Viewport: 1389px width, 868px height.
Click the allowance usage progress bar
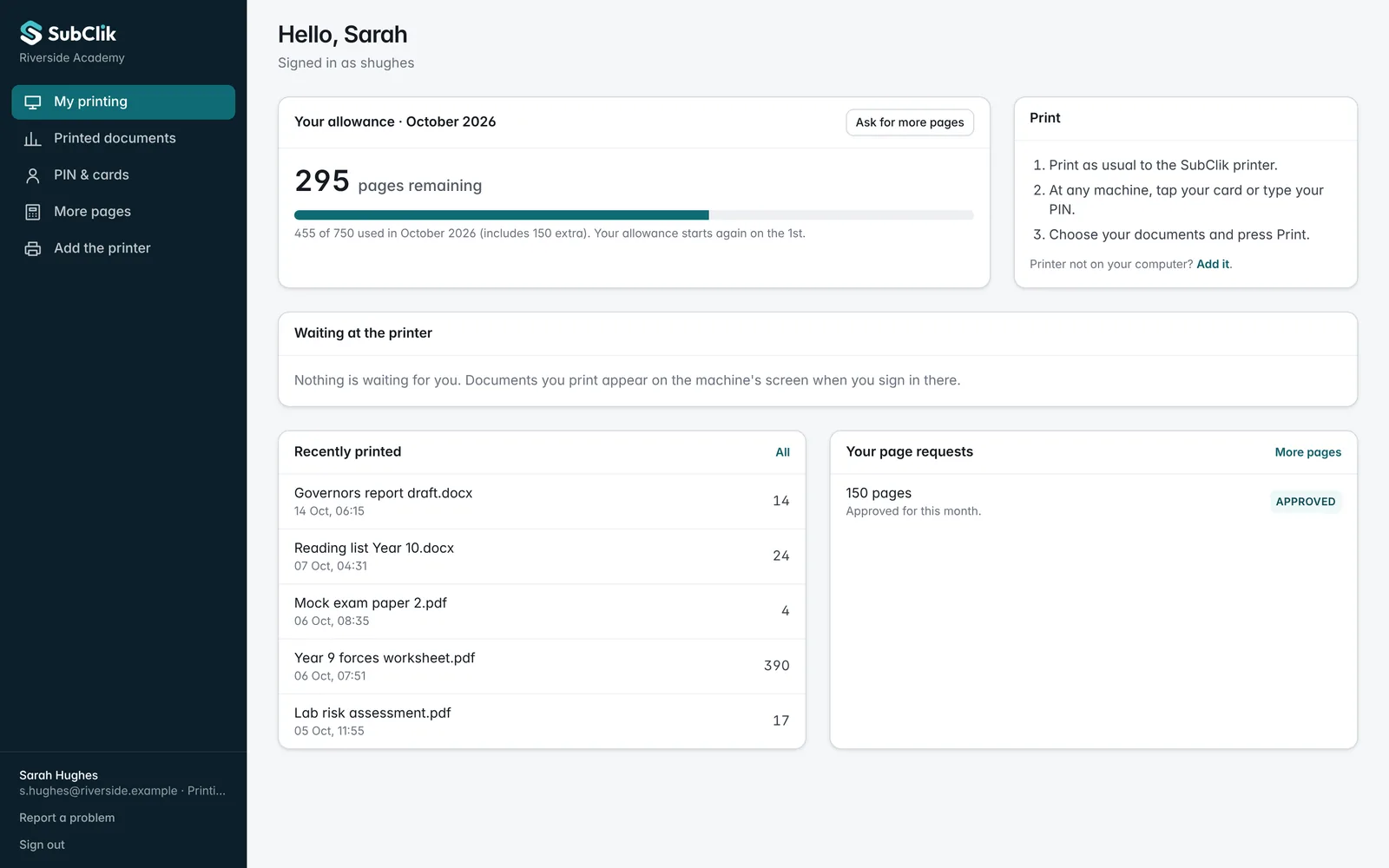click(x=634, y=215)
